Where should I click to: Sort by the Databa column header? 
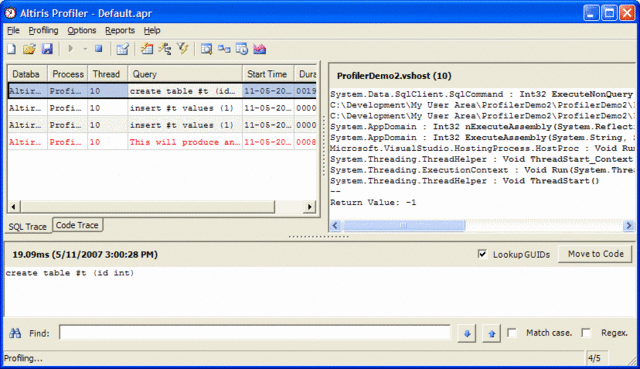[27, 74]
